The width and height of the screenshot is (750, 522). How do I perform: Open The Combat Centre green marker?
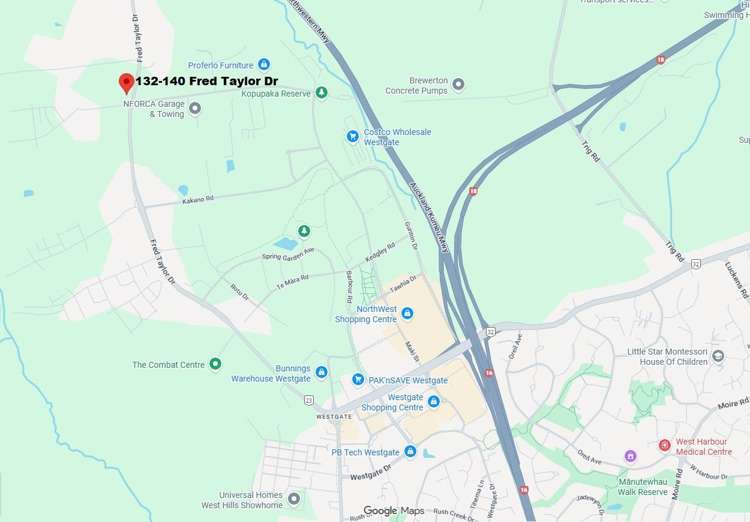click(215, 364)
